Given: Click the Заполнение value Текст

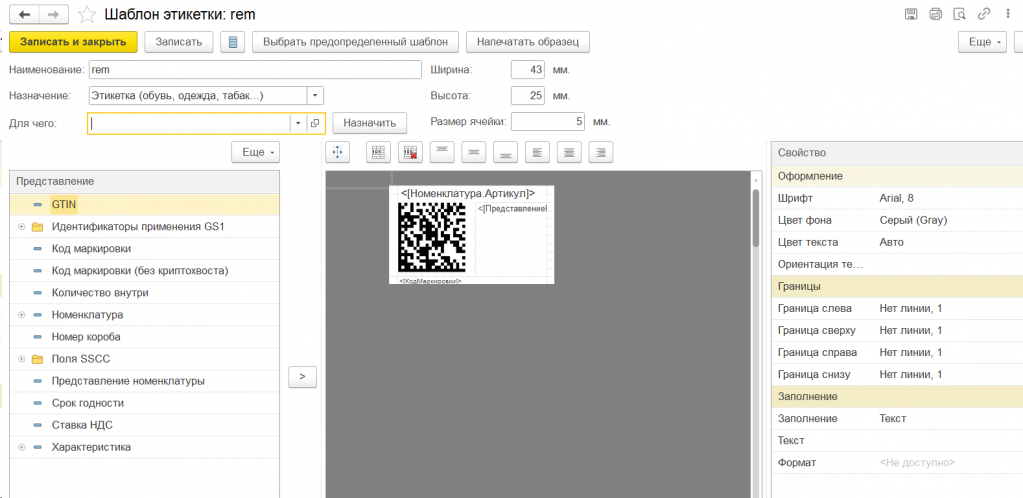Looking at the screenshot, I should pyautogui.click(x=893, y=418).
